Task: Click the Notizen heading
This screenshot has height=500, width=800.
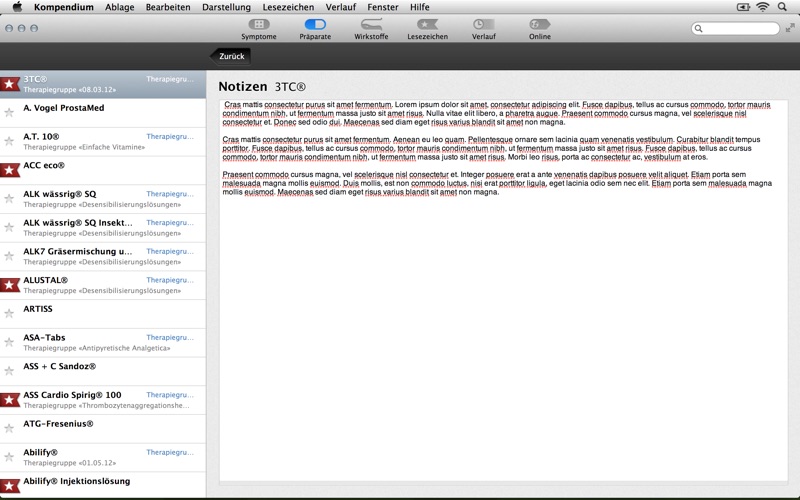Action: click(243, 87)
